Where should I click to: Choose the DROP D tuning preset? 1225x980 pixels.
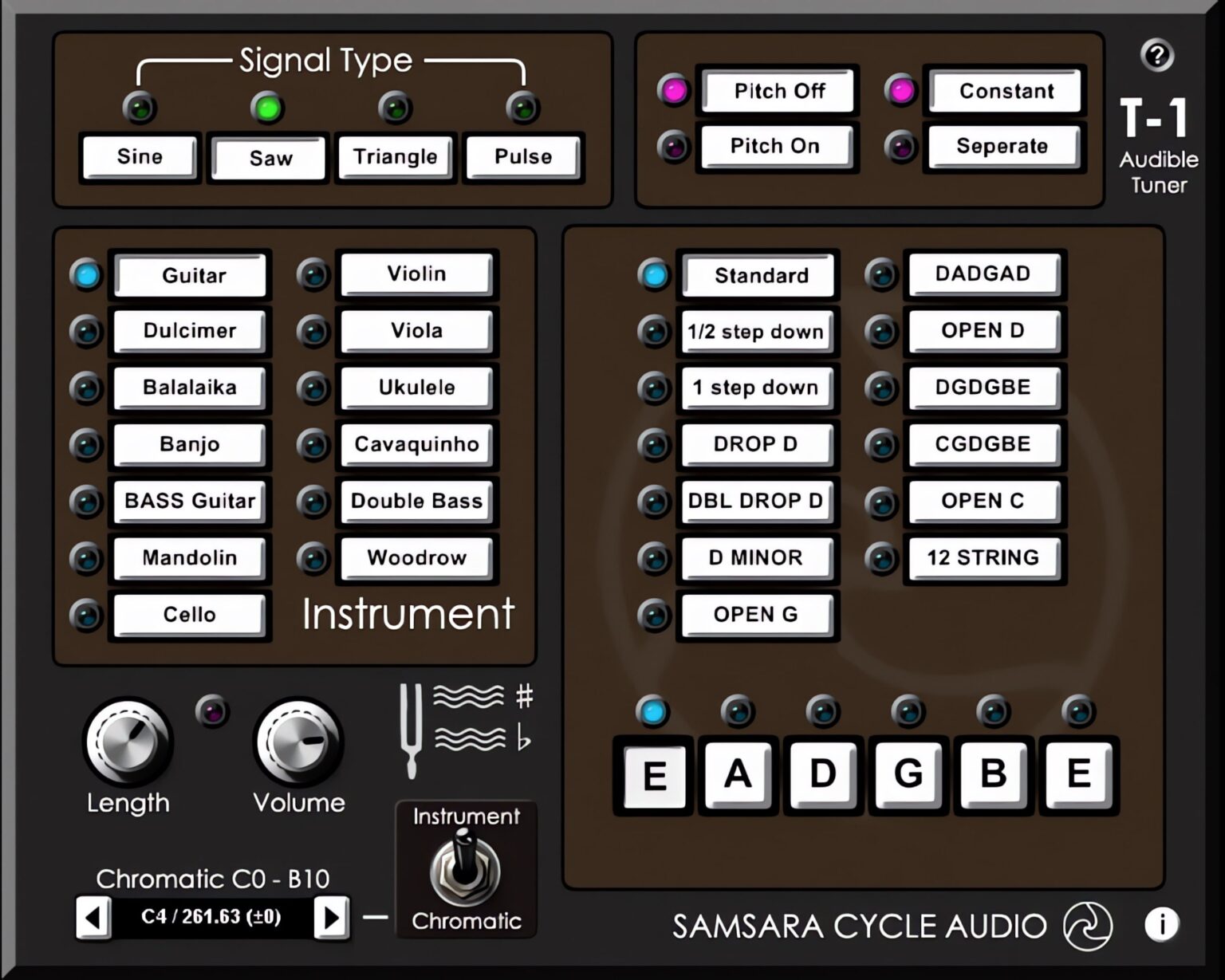[756, 445]
